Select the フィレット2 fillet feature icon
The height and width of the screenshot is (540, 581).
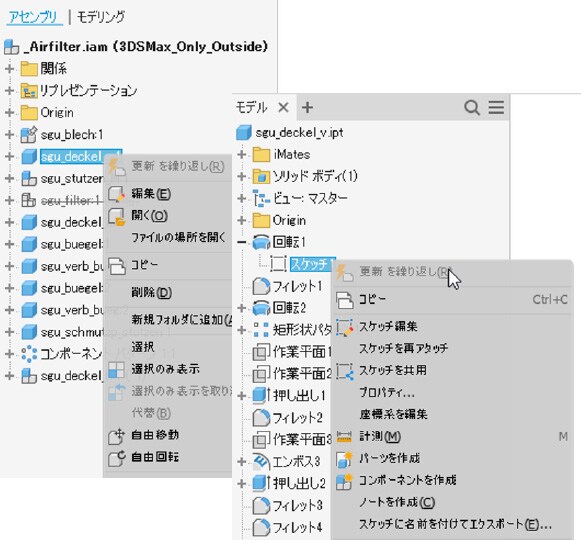(261, 418)
